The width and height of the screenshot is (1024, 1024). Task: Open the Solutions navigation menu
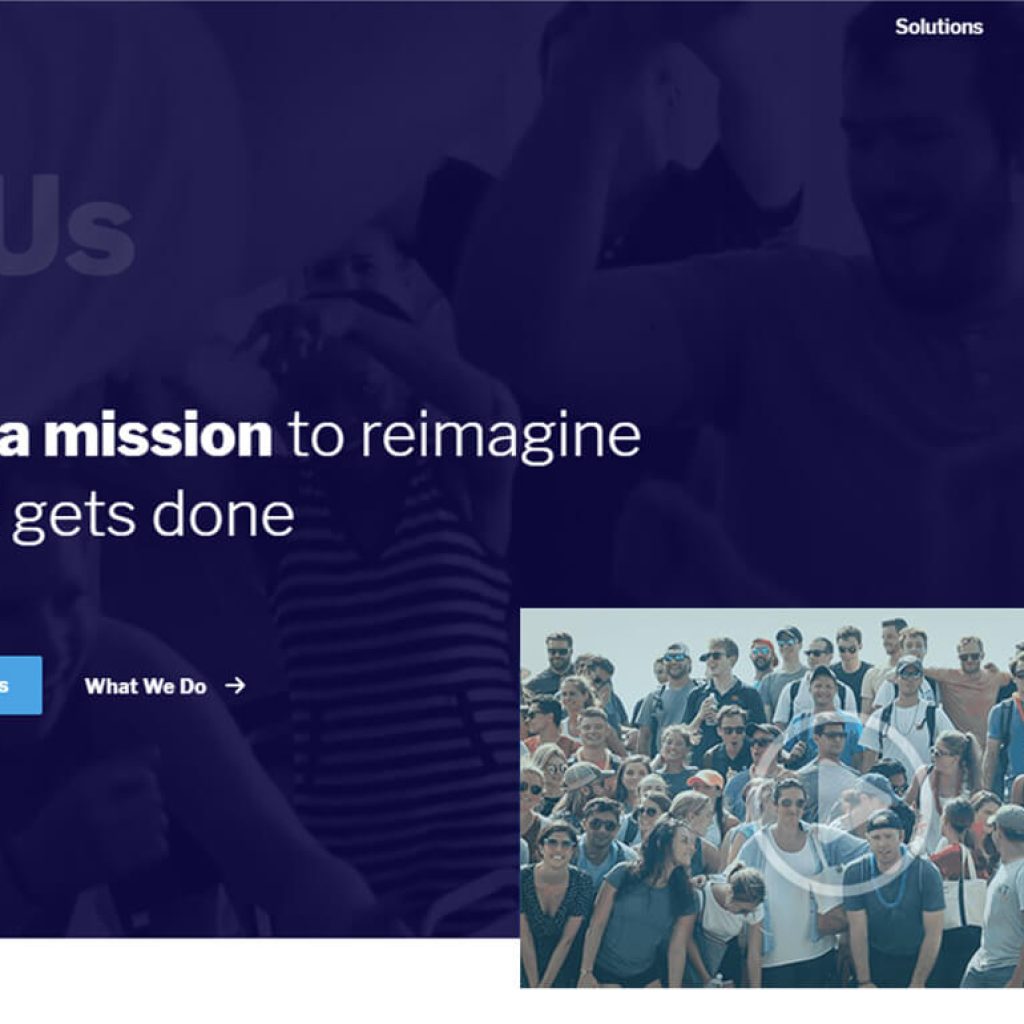pos(938,27)
